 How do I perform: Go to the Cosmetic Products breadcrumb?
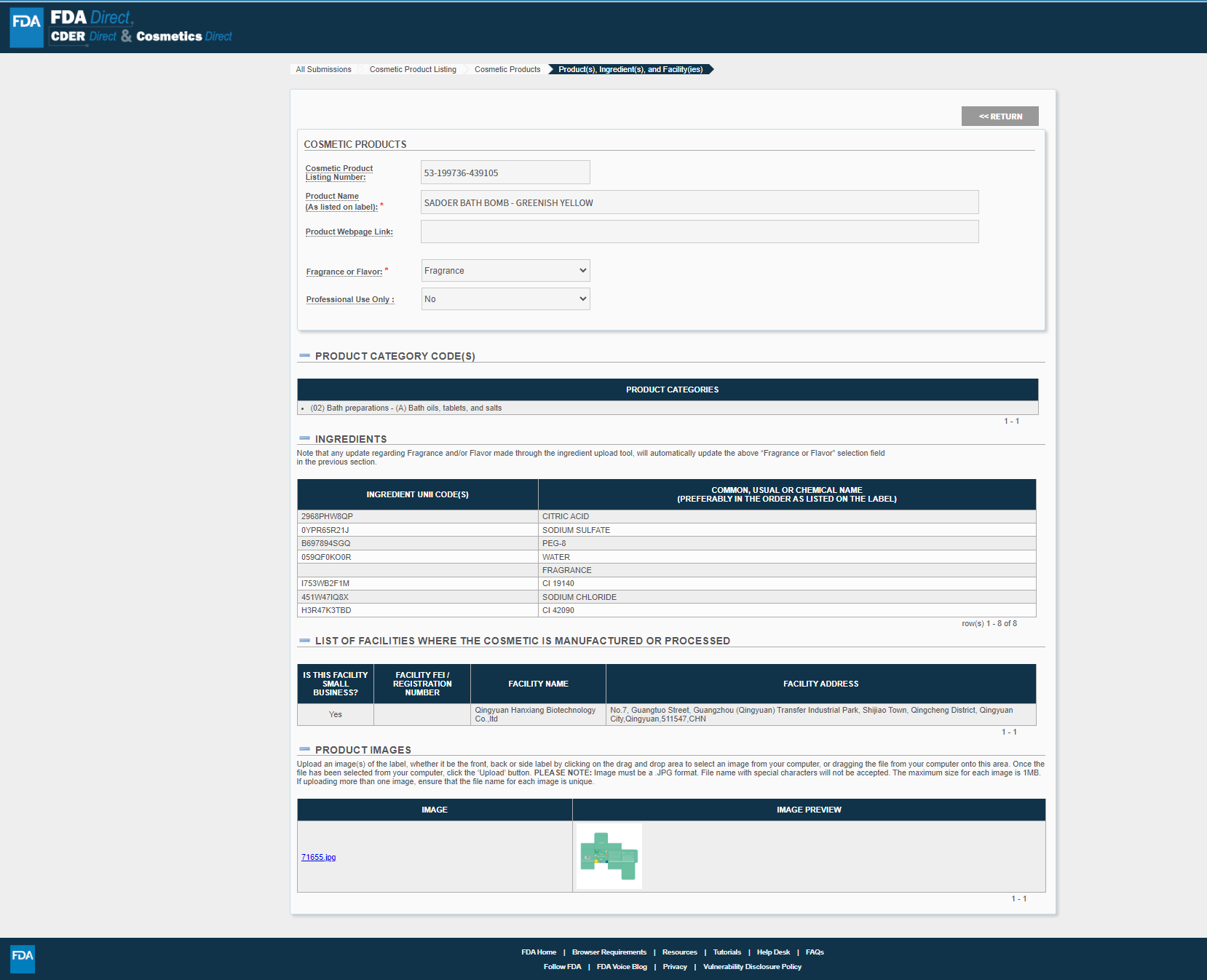pyautogui.click(x=507, y=70)
